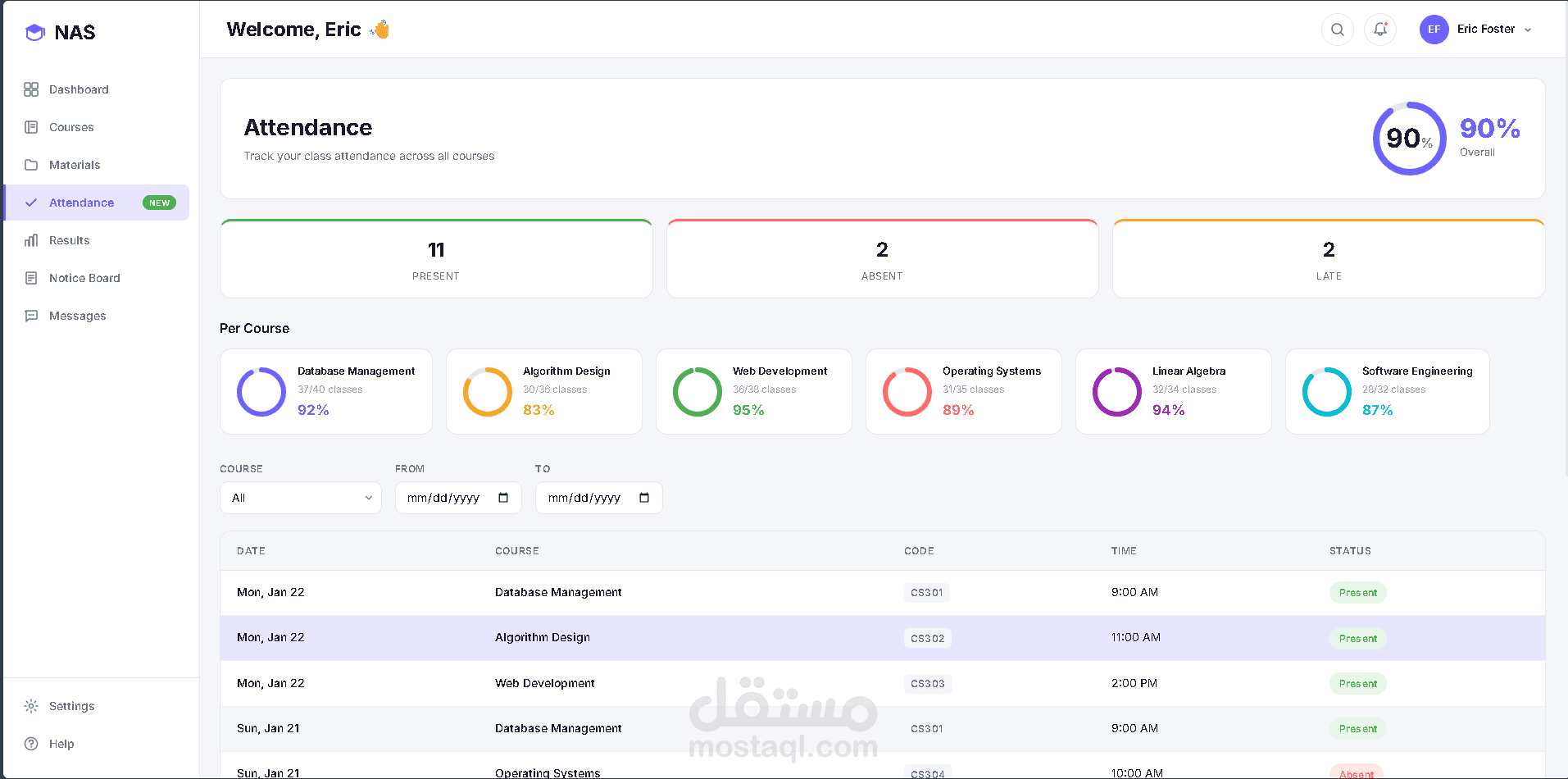The image size is (1568, 779).
Task: Open the Settings gear icon
Action: [31, 706]
